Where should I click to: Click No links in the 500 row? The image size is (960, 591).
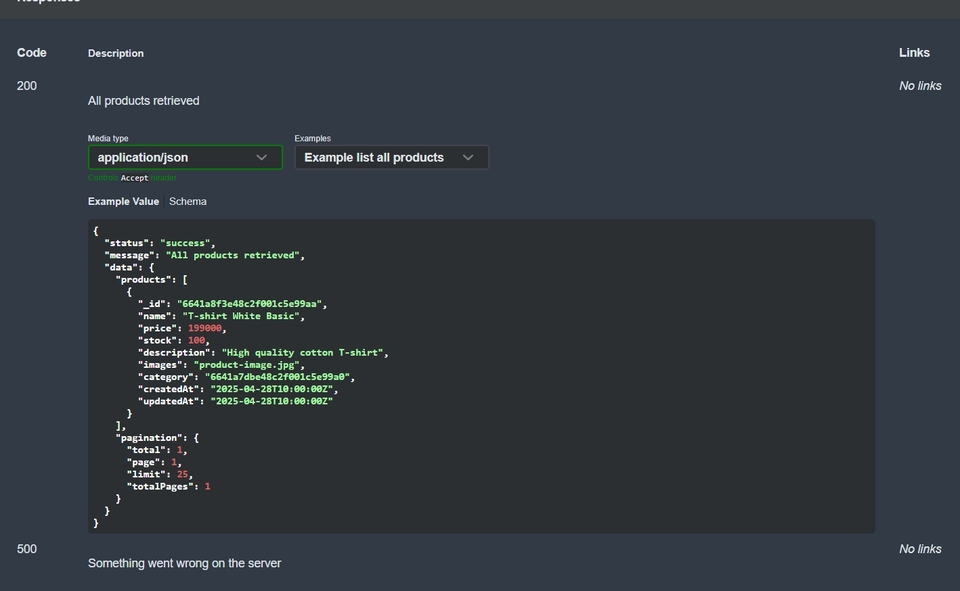(920, 549)
